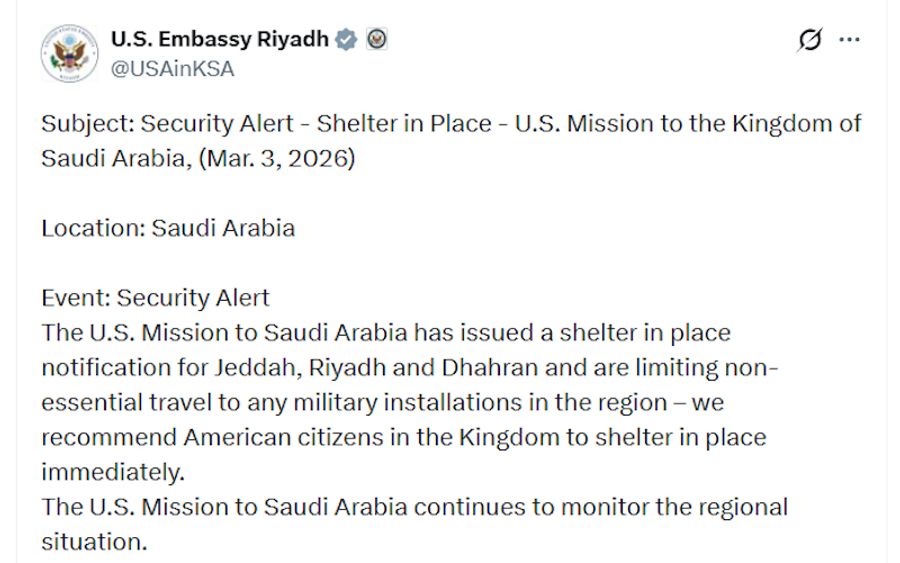Viewport: 900px width, 563px height.
Task: Click the "Location: Saudi Arabia" line
Action: coord(168,228)
